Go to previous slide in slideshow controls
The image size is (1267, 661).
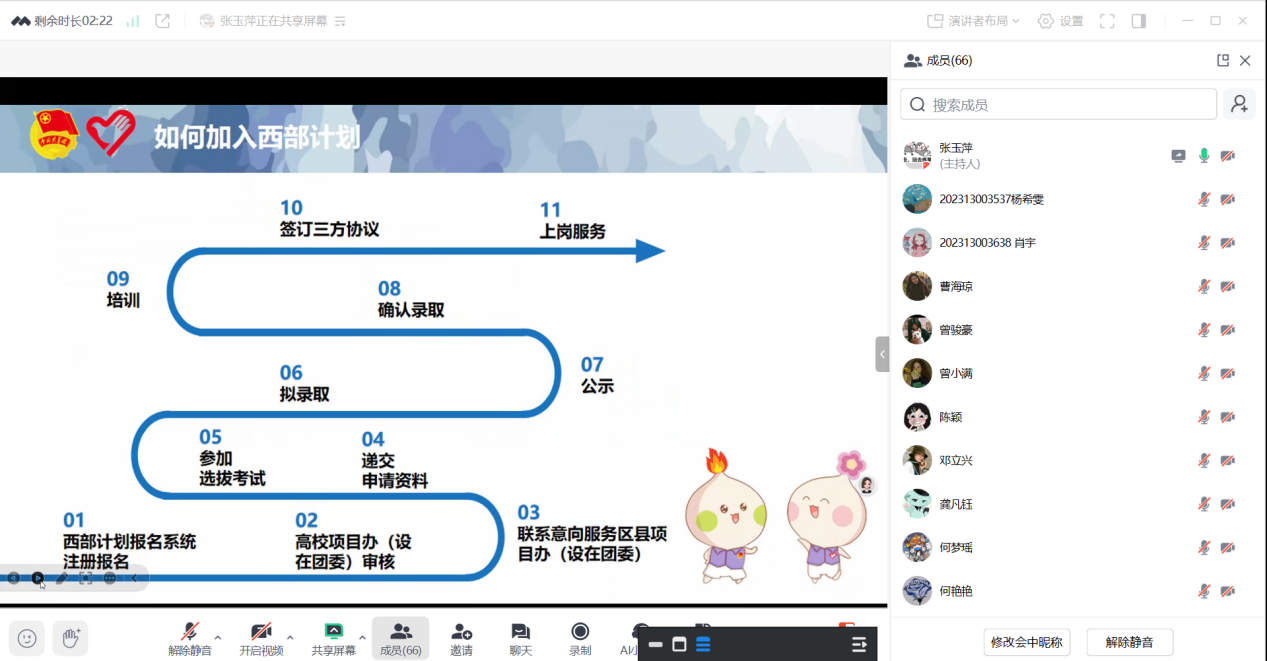tap(13, 578)
